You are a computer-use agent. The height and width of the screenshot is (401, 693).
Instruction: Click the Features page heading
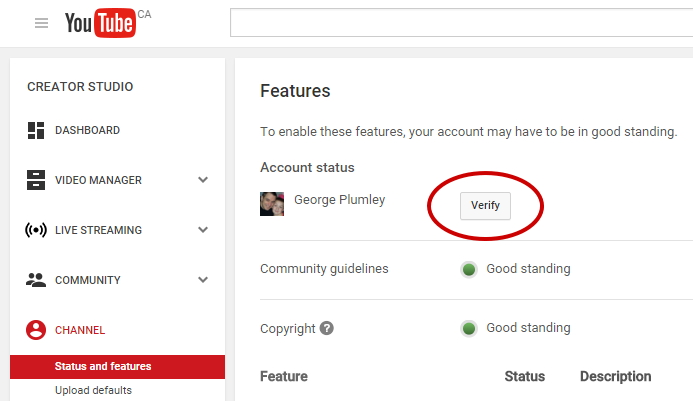295,91
